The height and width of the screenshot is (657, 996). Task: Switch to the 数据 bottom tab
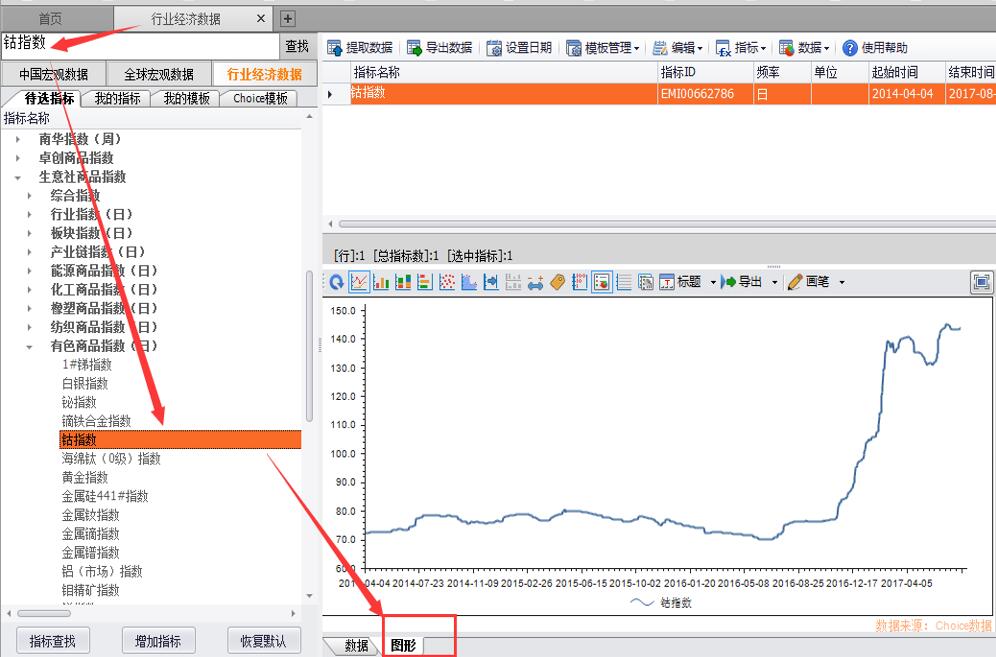click(x=356, y=646)
